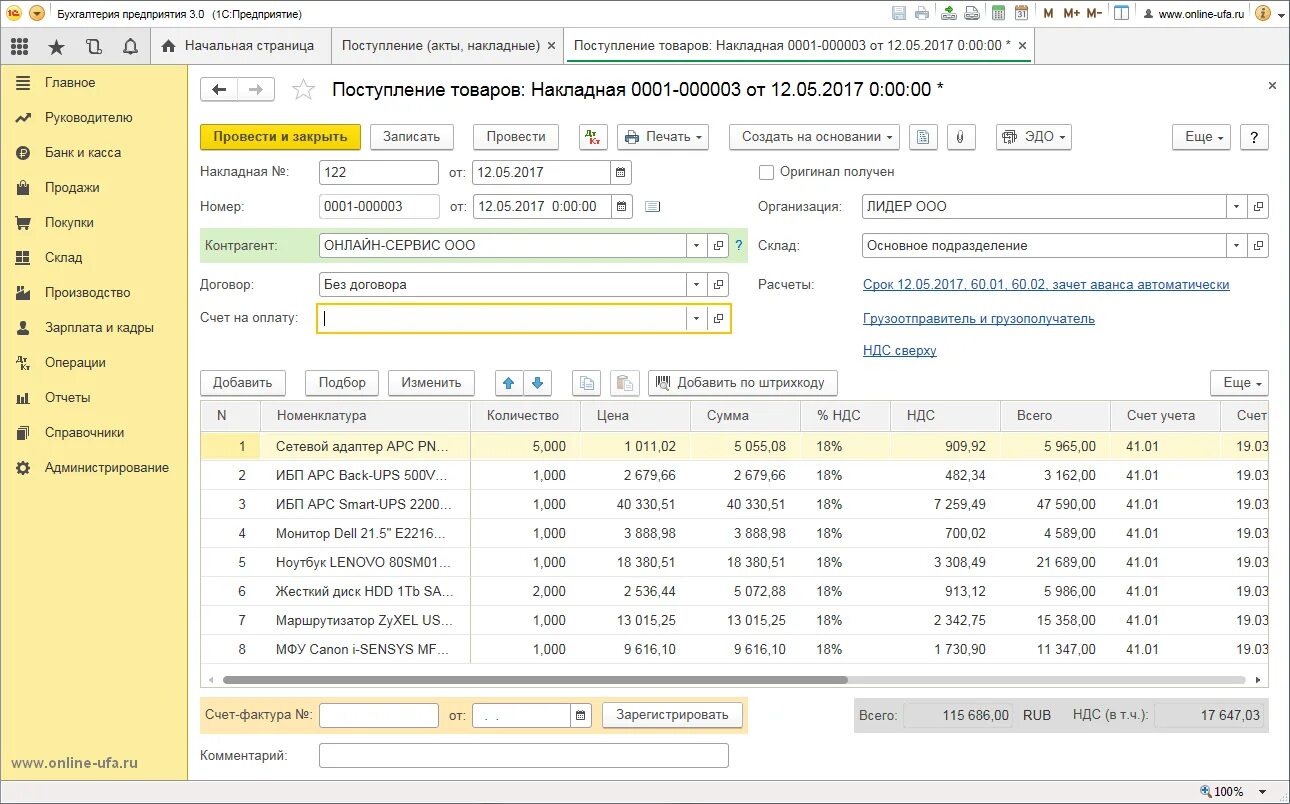Click the M memory button
1290x804 pixels.
(x=1048, y=13)
